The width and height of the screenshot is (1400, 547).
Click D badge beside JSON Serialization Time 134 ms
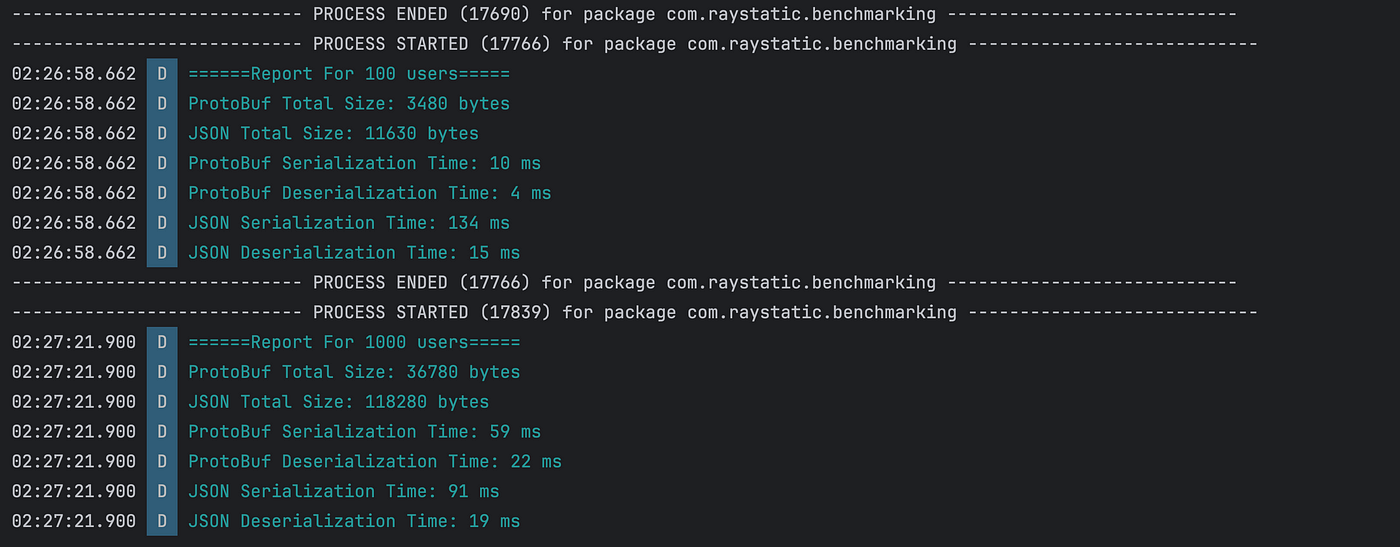[x=162, y=223]
